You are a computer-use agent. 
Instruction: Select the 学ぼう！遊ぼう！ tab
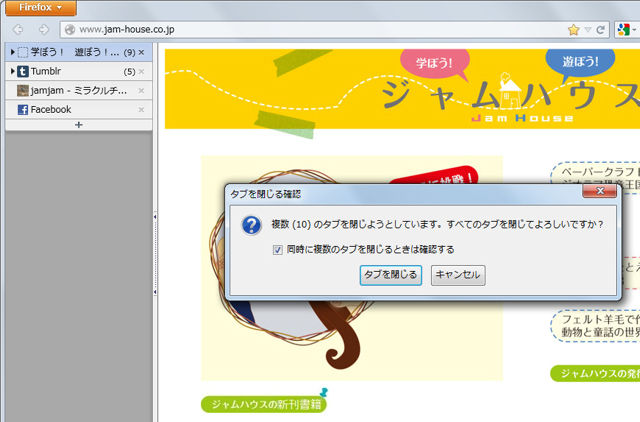pyautogui.click(x=78, y=52)
